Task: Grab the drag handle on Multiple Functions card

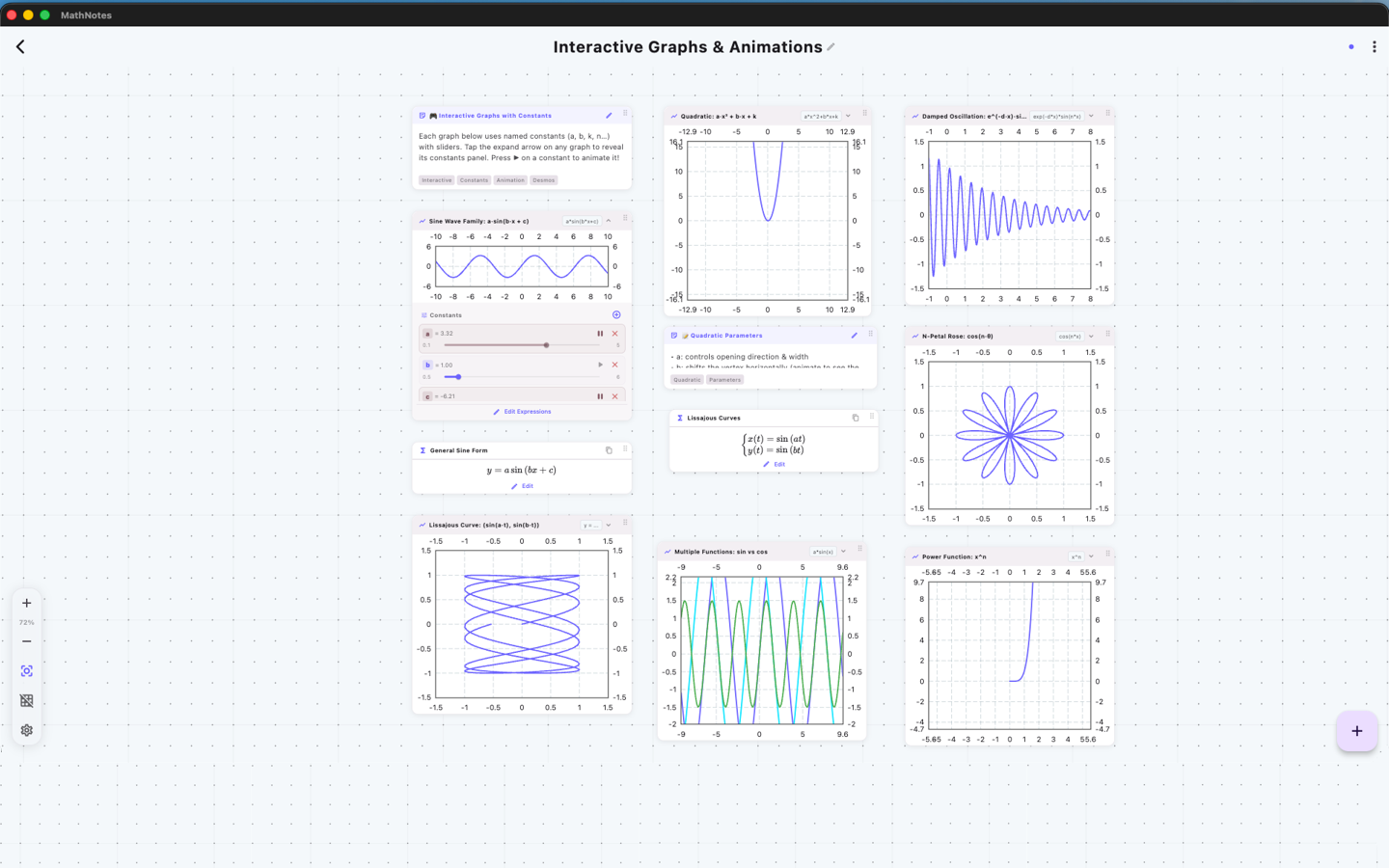Action: 859,550
